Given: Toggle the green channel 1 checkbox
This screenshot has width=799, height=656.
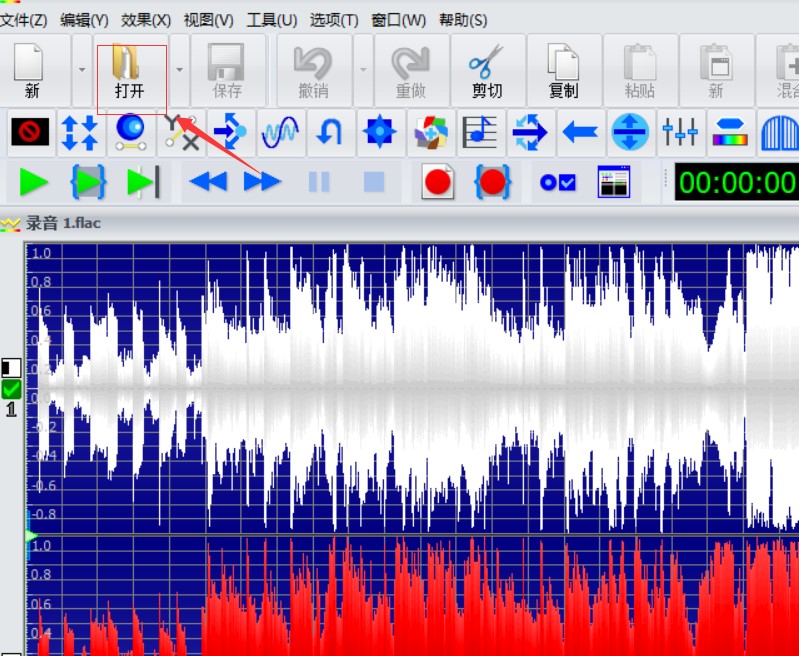Looking at the screenshot, I should (11, 389).
